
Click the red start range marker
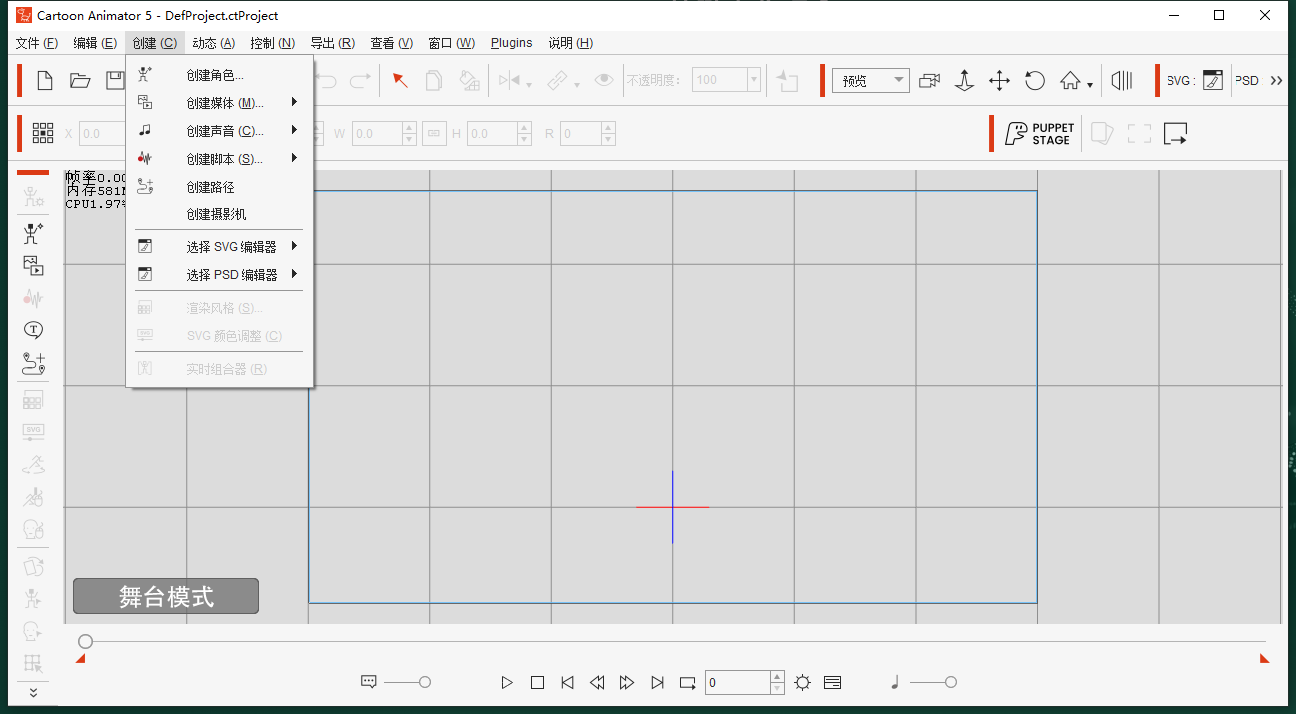coord(81,658)
